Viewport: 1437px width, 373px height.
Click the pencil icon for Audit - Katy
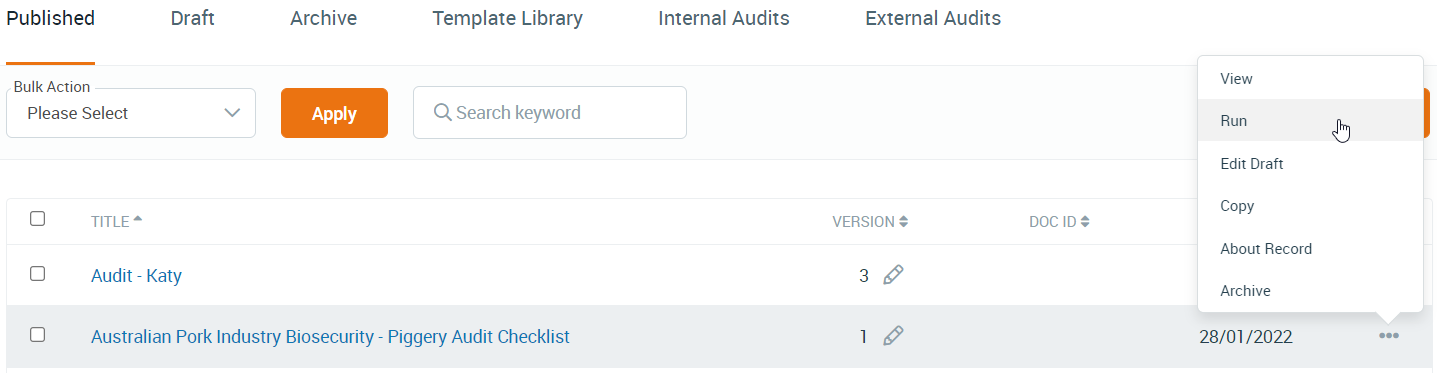(x=893, y=275)
